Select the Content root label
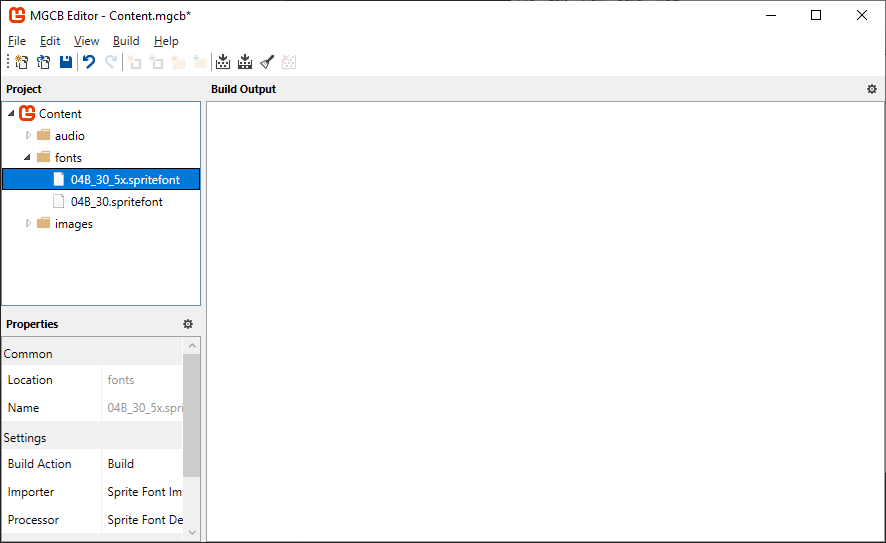 60,114
